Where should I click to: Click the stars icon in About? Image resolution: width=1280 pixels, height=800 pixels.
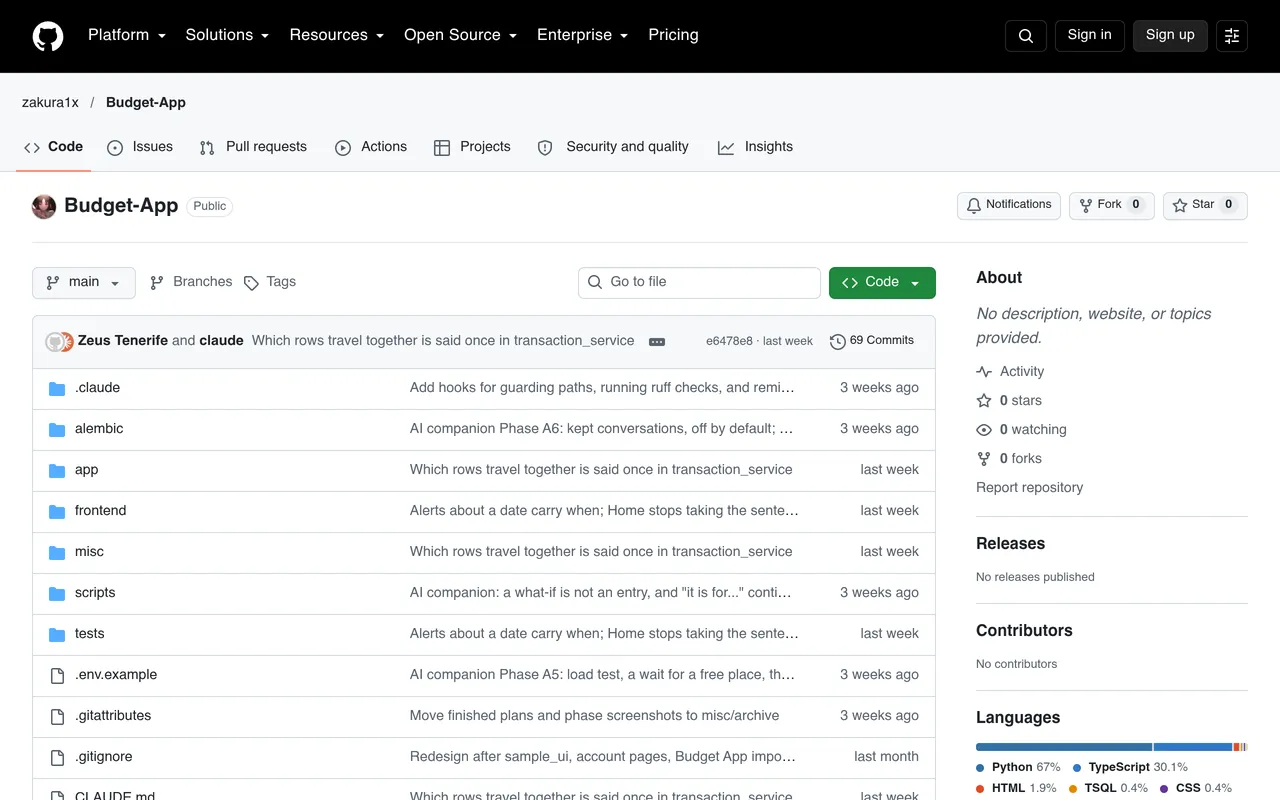point(984,400)
